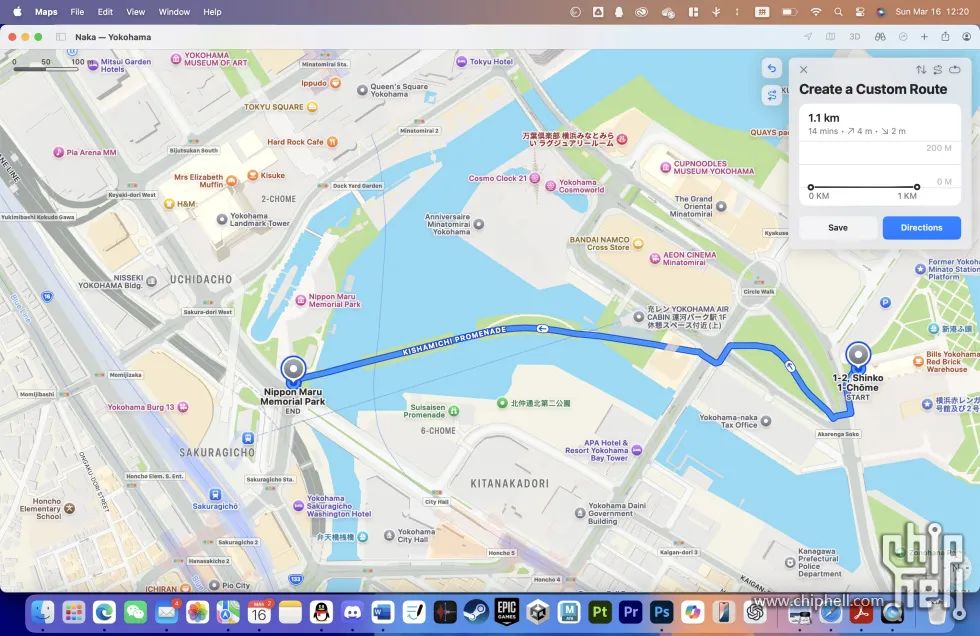Open Steam from the Dock
Image resolution: width=980 pixels, height=636 pixels.
click(476, 612)
